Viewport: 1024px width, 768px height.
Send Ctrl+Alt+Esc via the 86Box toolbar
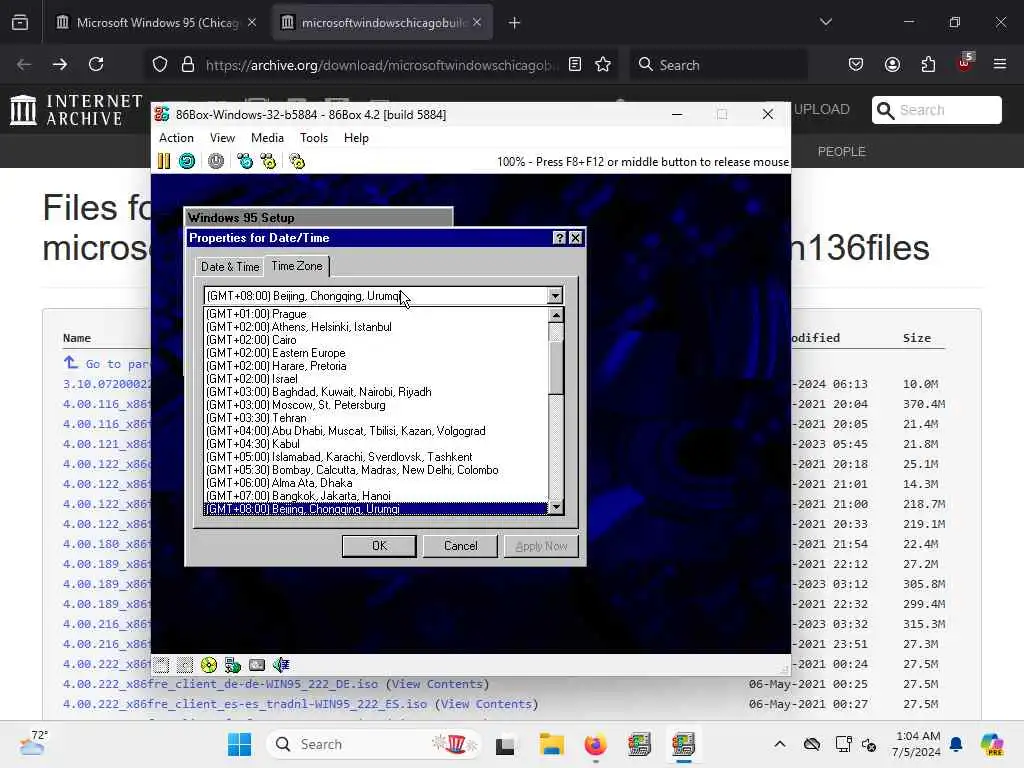point(268,161)
